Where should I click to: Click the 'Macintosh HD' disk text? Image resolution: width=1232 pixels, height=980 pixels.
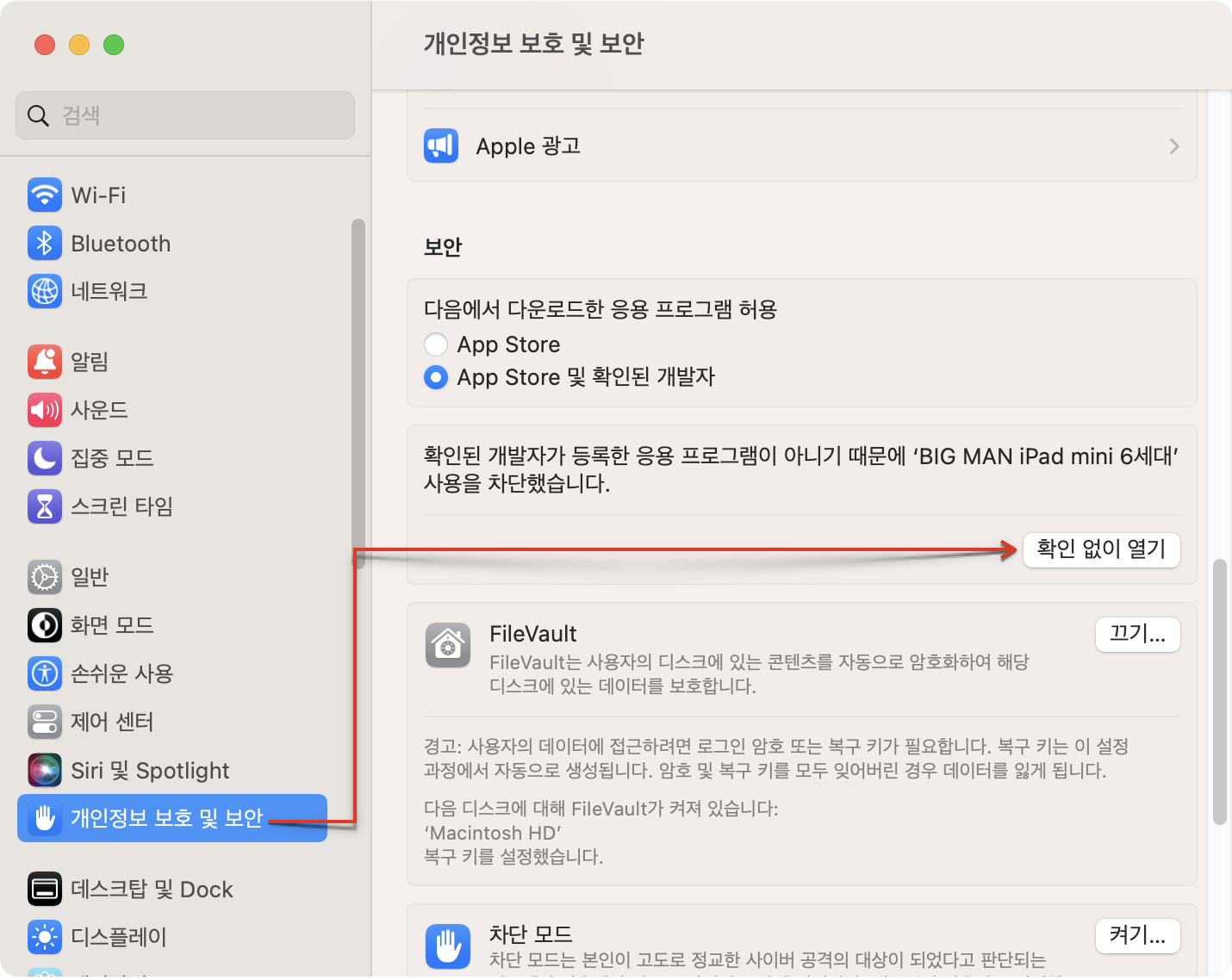coord(493,833)
